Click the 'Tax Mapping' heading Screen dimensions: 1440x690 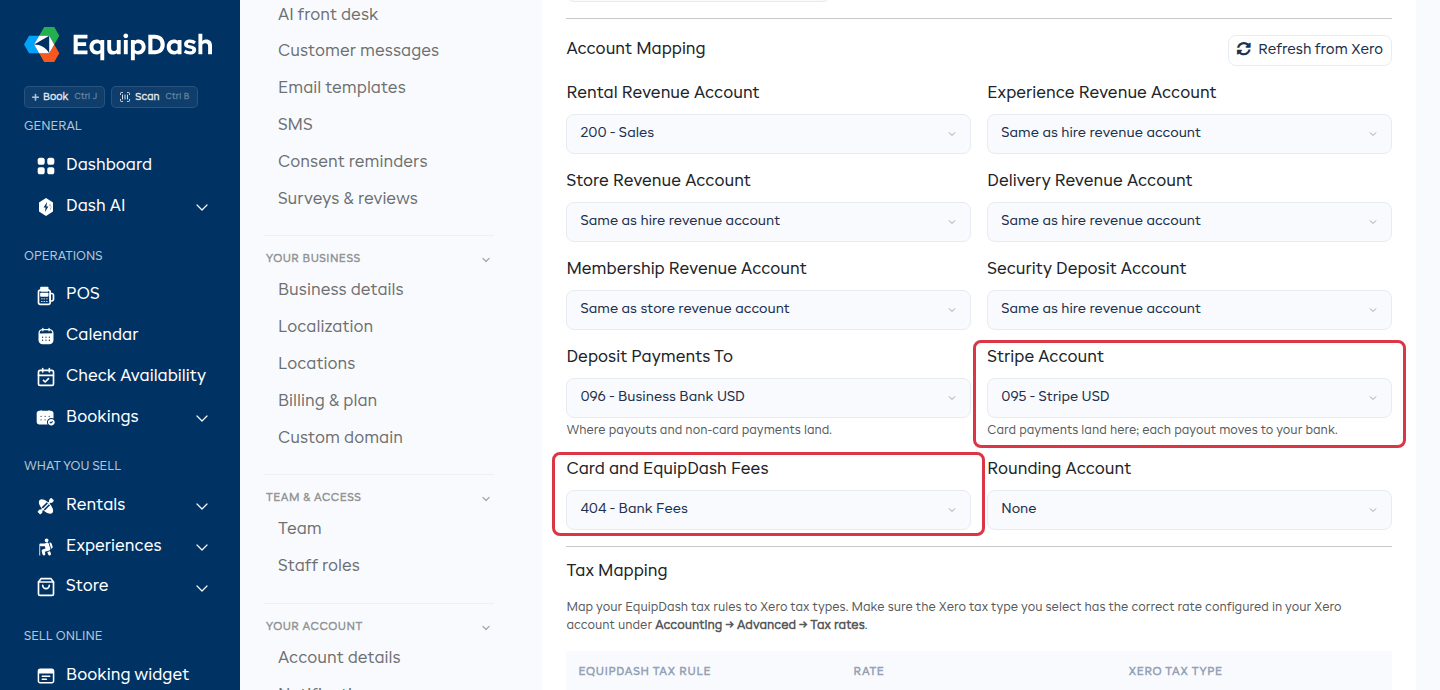(617, 571)
